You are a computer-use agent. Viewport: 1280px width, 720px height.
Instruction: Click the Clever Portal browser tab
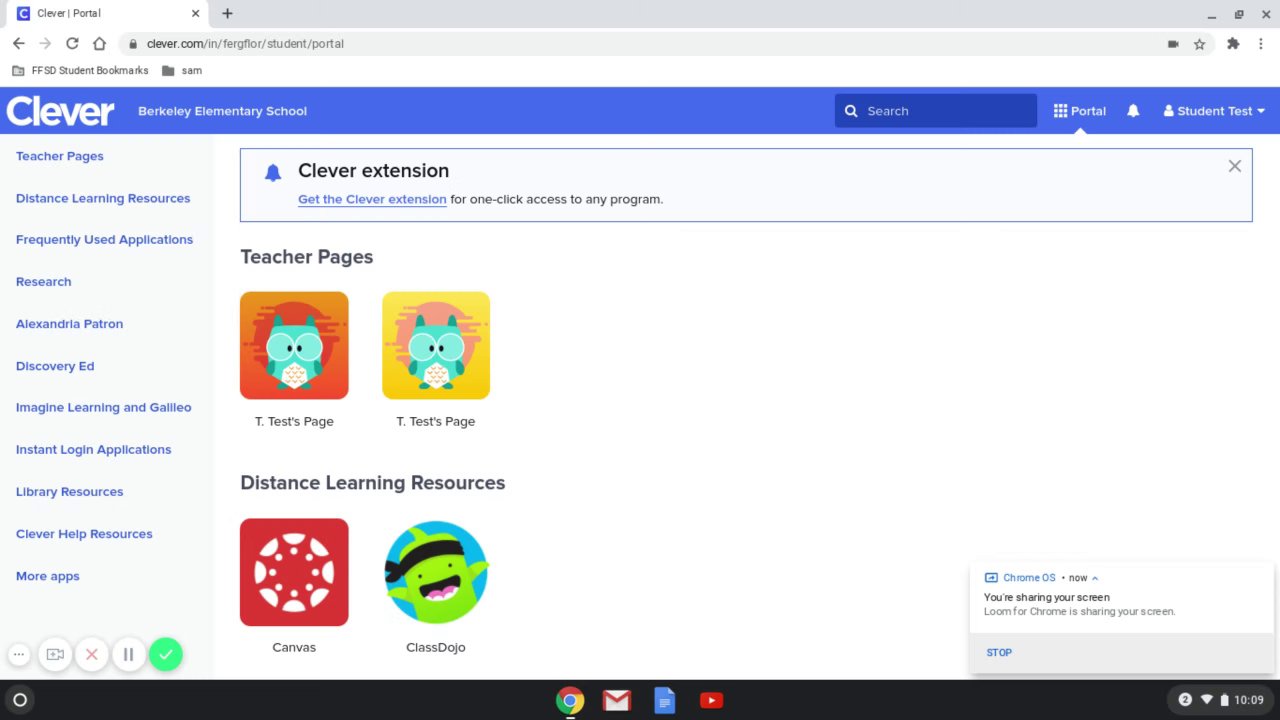(107, 14)
